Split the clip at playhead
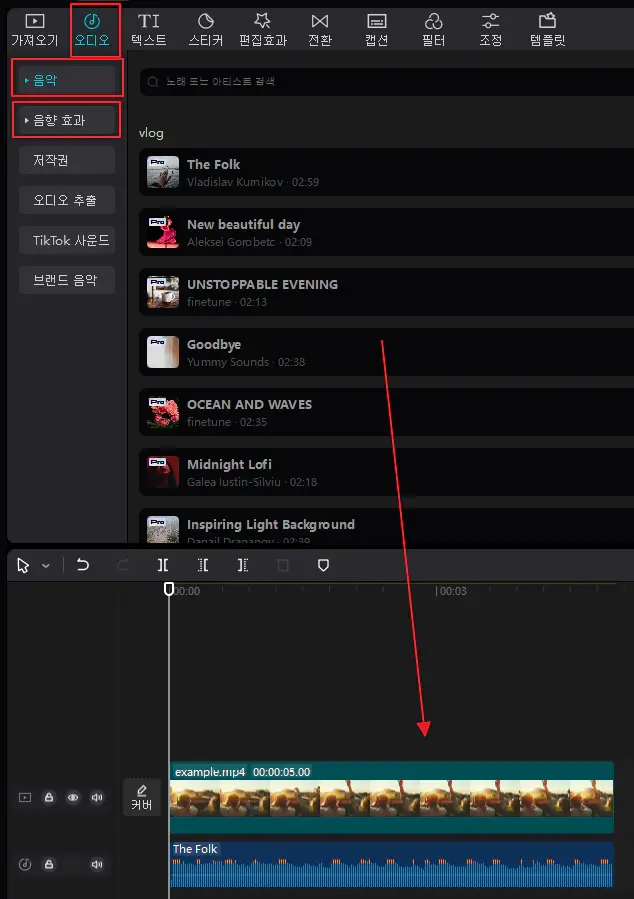This screenshot has height=899, width=634. click(x=163, y=565)
